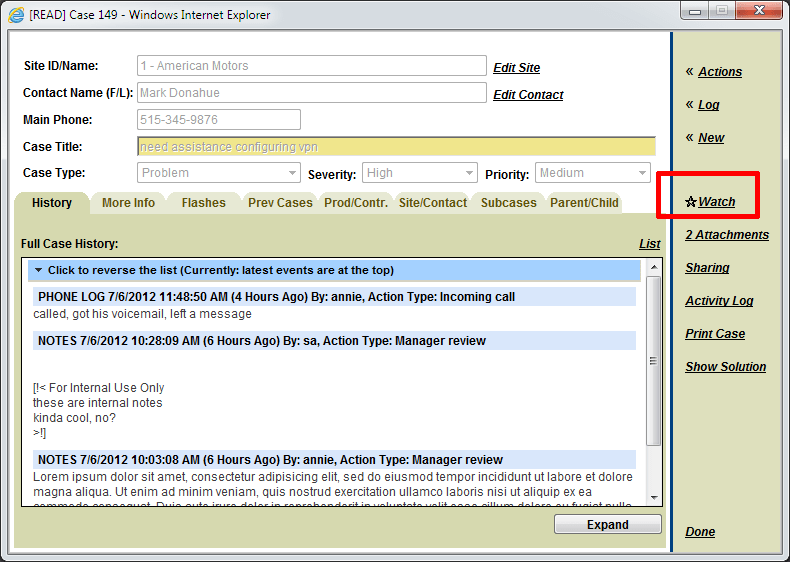The height and width of the screenshot is (562, 790).
Task: Click the Internet Explorer logo in the title bar
Action: tap(16, 15)
